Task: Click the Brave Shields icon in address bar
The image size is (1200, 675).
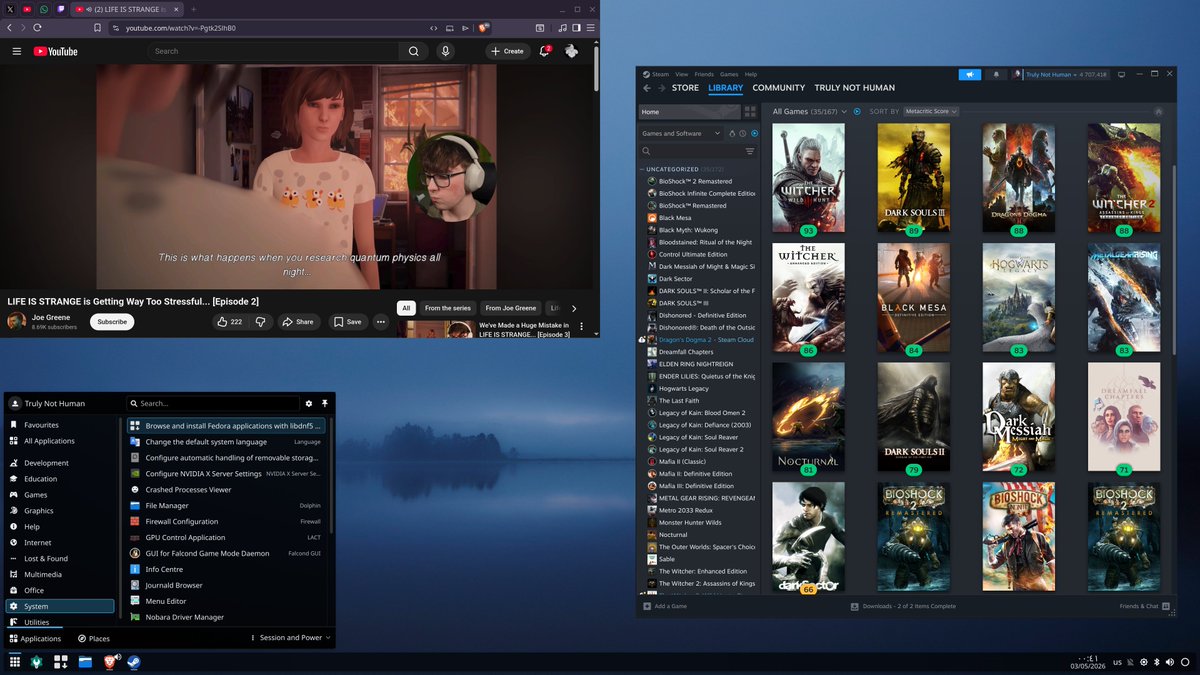Action: coord(484,28)
